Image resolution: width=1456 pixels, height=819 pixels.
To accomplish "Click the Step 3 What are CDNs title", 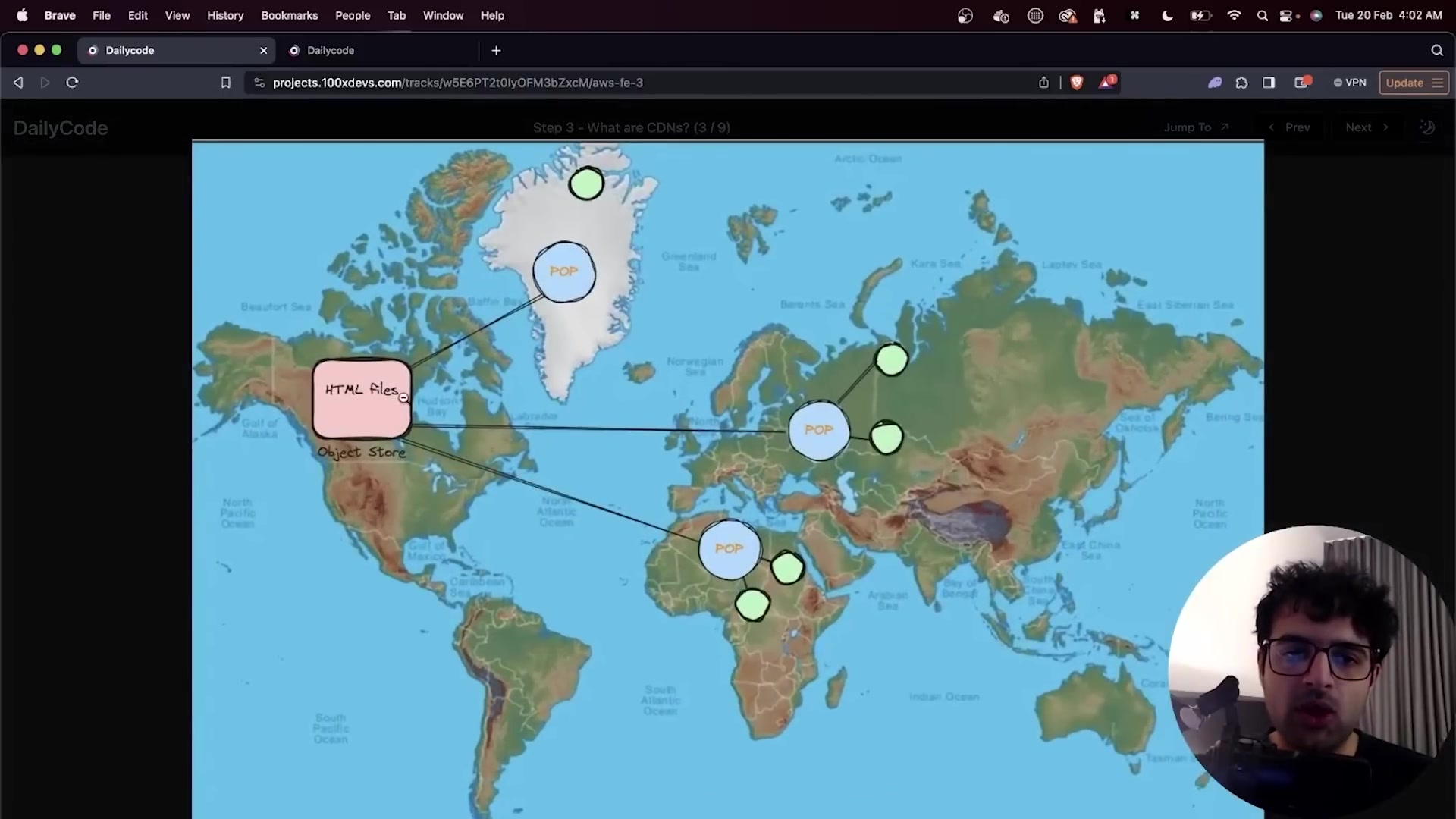I will (631, 127).
